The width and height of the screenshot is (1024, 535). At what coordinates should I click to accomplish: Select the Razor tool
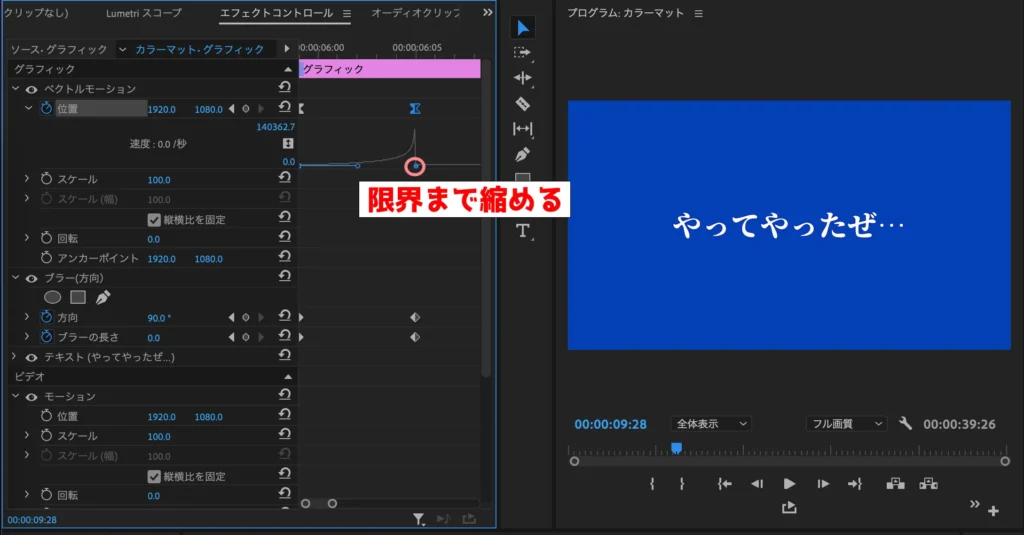[x=522, y=103]
